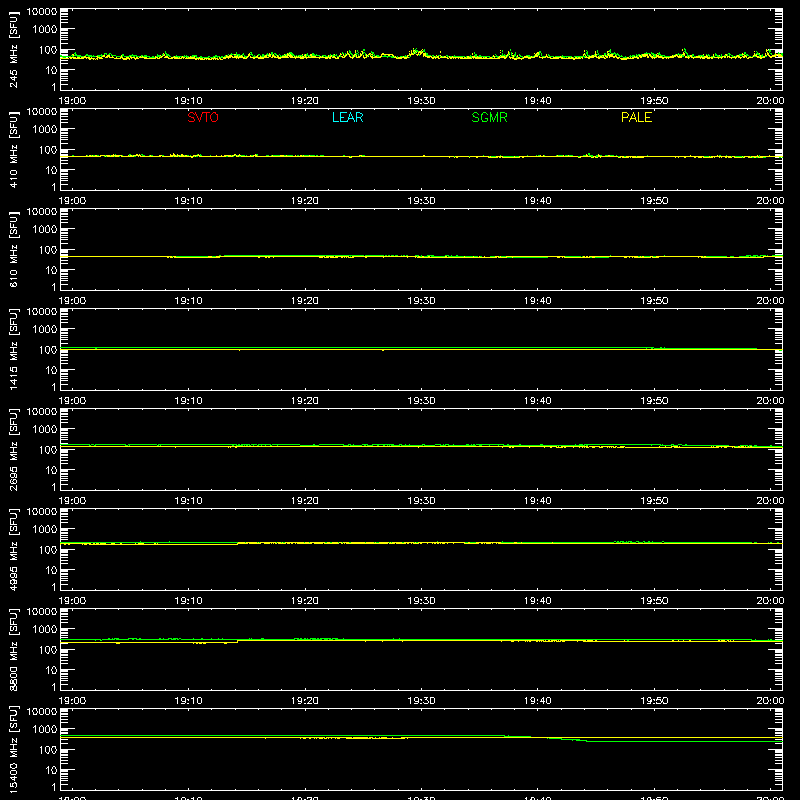Image resolution: width=800 pixels, height=800 pixels.
Task: Click 19:00 time label of 1415 MHz panel
Action: (x=72, y=401)
